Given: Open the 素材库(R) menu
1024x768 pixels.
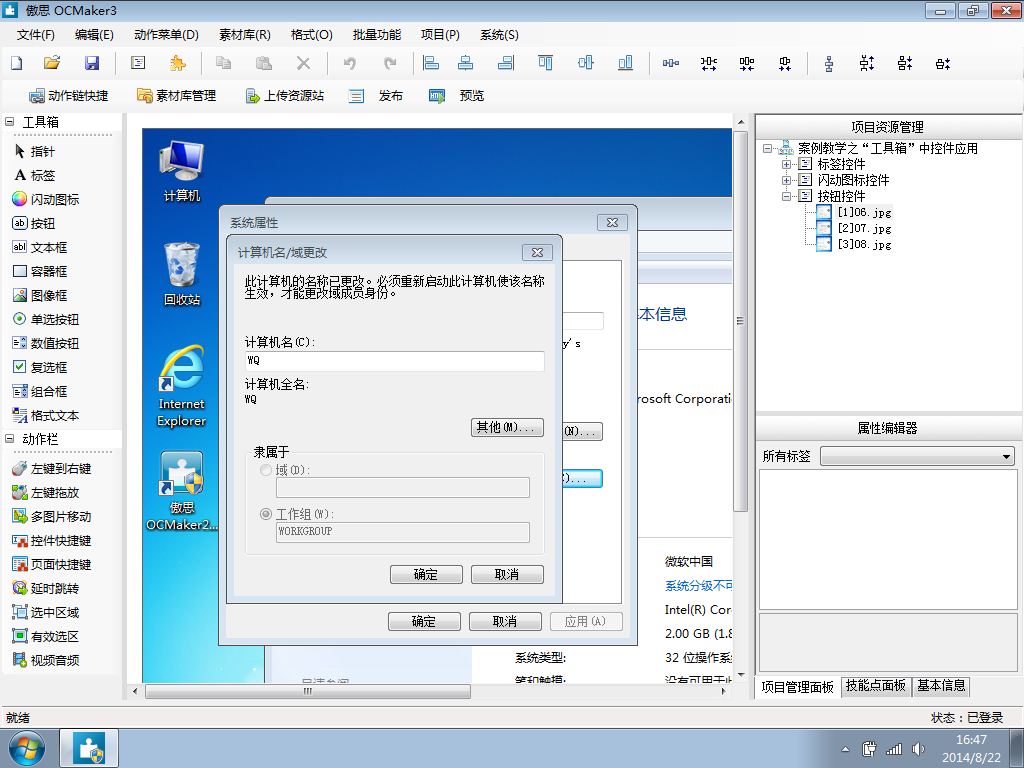Looking at the screenshot, I should (x=245, y=35).
